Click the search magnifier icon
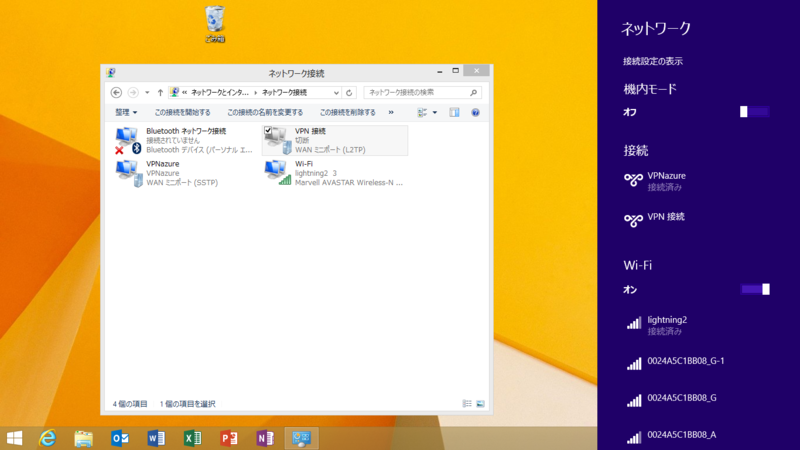The image size is (800, 450). [x=473, y=92]
